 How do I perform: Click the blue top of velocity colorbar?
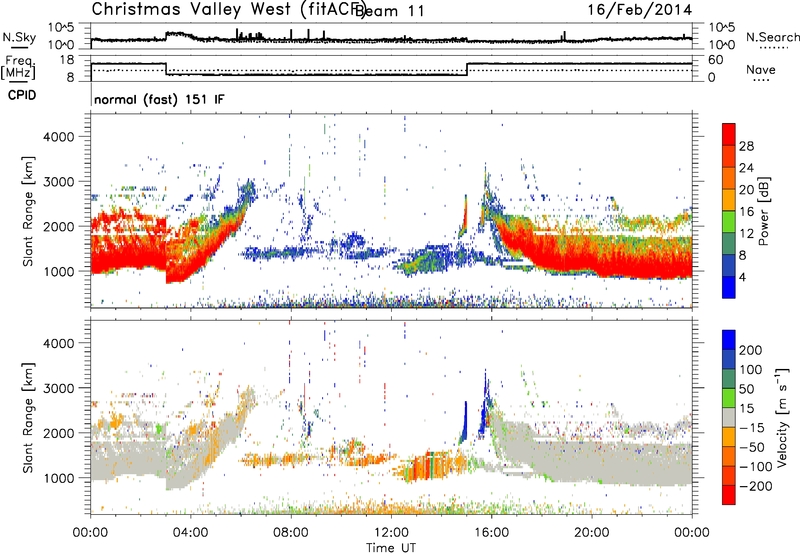click(x=729, y=340)
